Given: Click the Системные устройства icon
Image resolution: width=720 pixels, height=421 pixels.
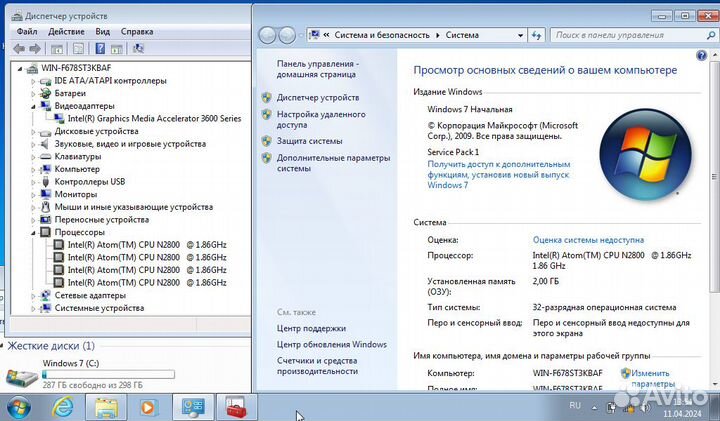Looking at the screenshot, I should (x=45, y=308).
